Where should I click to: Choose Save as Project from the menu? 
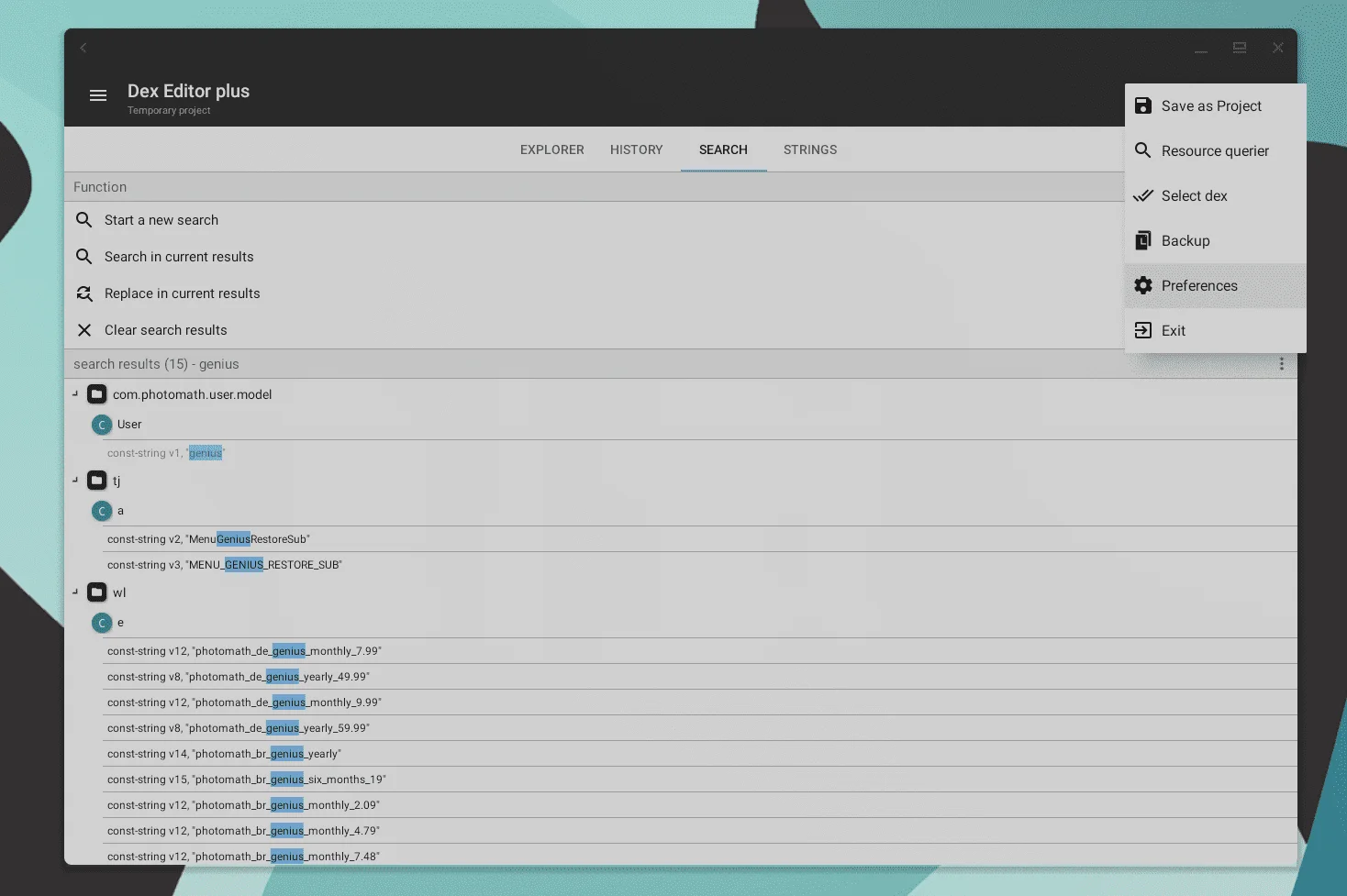tap(1215, 105)
